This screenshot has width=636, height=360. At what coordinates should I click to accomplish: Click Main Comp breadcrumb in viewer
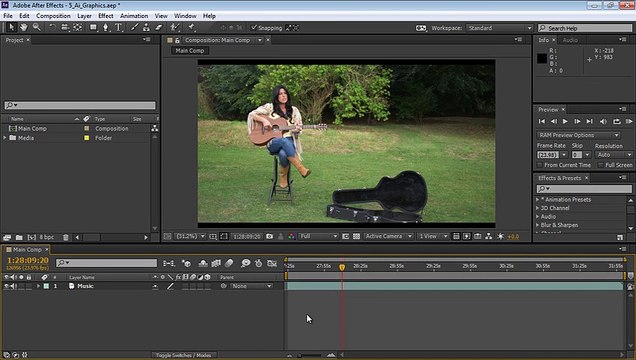click(x=189, y=51)
